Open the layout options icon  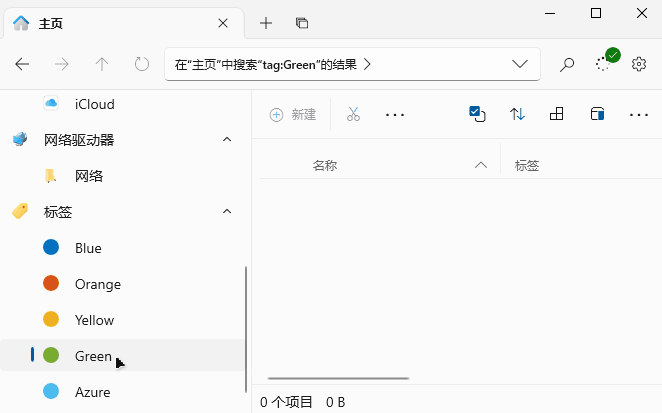pyautogui.click(x=557, y=114)
